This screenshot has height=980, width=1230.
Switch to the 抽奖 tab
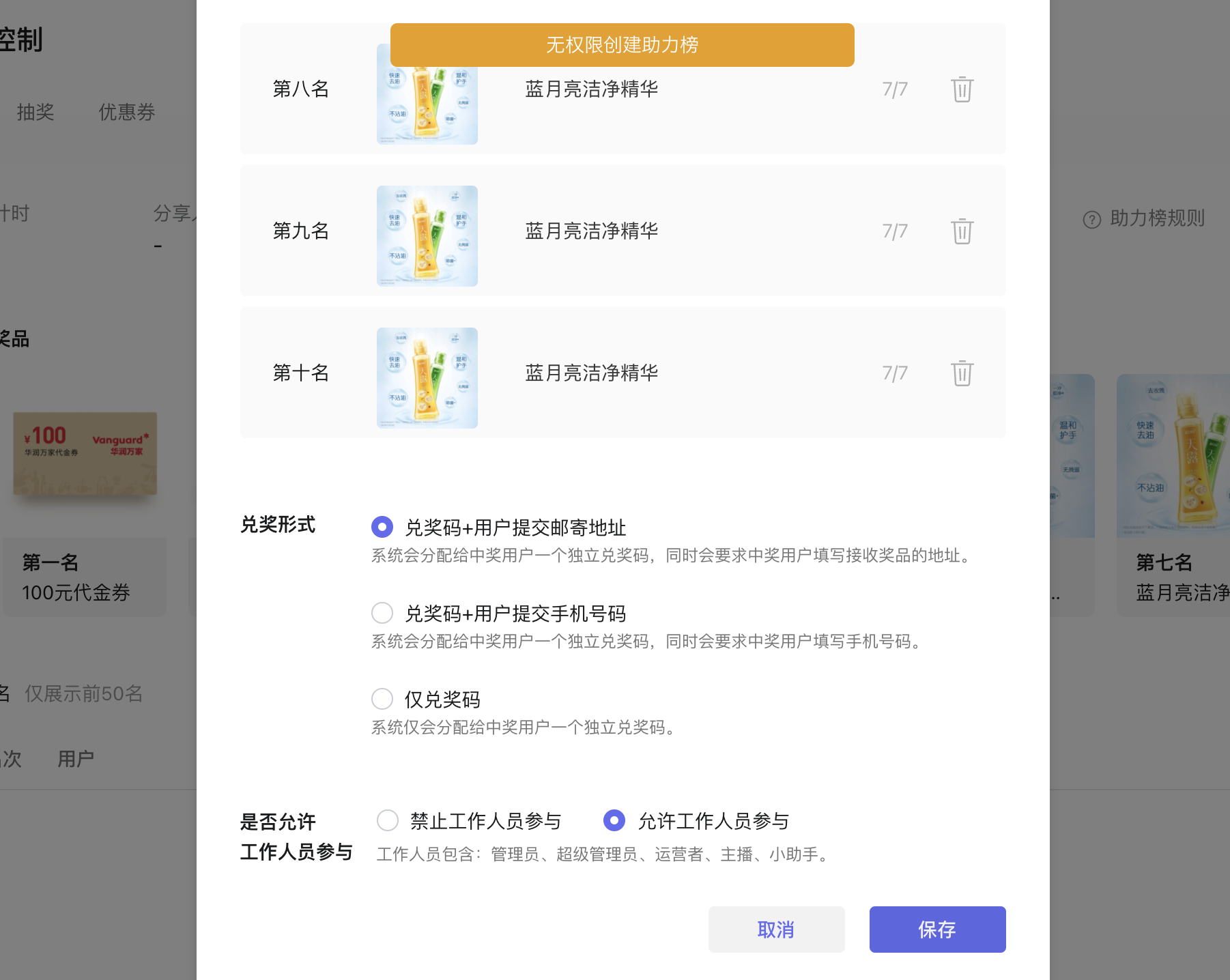35,112
